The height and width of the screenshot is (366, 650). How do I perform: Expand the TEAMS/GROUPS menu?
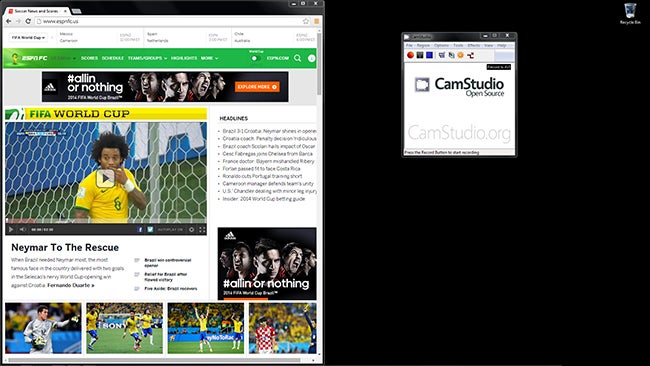point(147,58)
